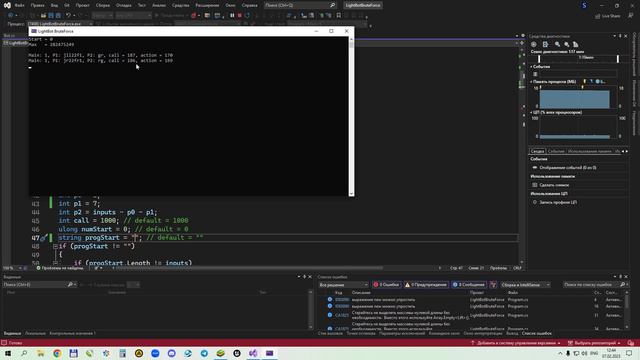Open the Git menu

click(67, 5)
